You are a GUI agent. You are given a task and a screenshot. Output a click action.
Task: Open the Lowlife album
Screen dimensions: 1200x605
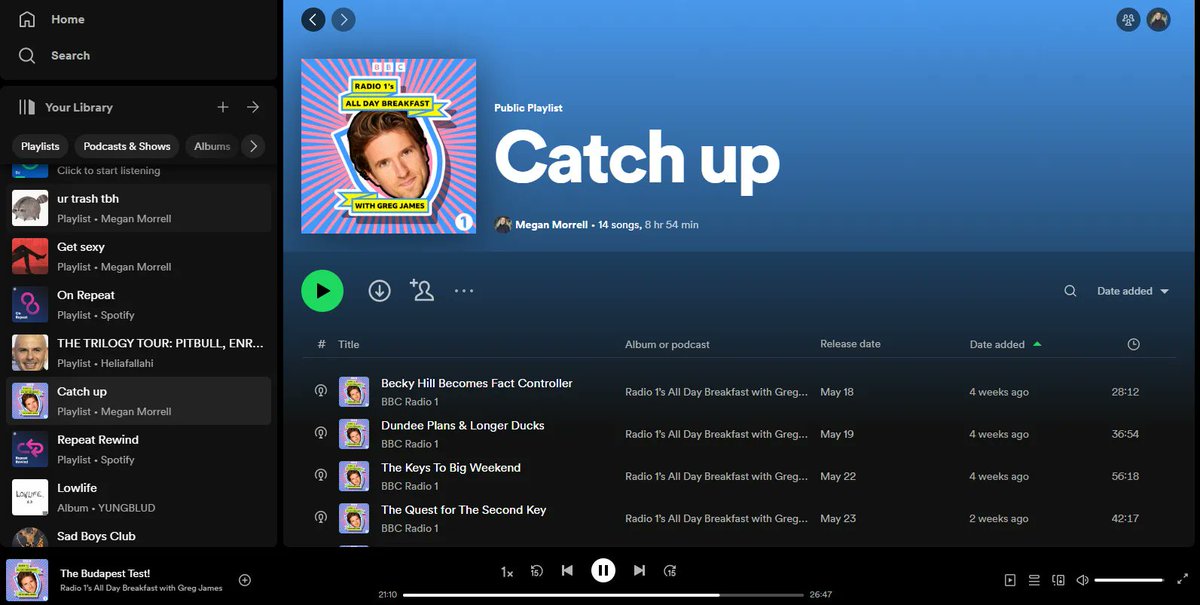point(139,497)
